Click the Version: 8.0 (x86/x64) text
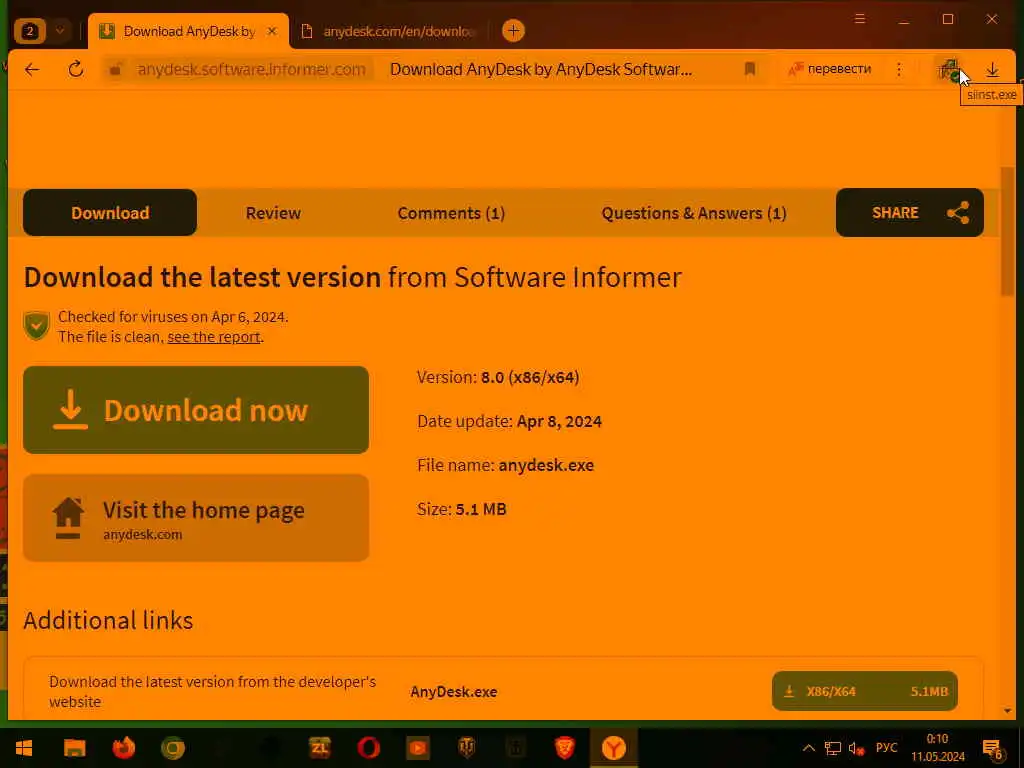 (x=498, y=377)
